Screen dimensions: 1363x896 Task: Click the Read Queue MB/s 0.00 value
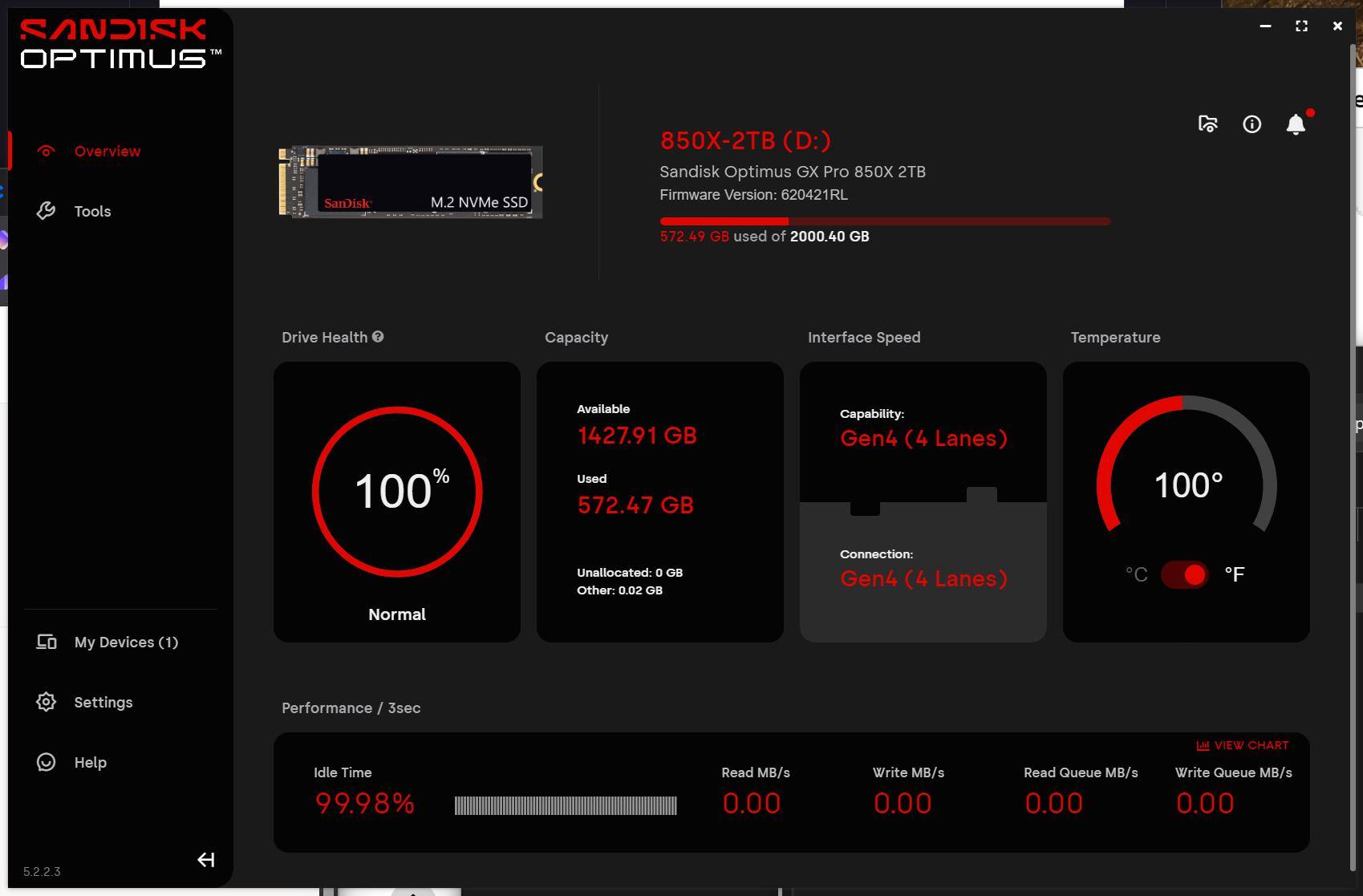point(1053,803)
